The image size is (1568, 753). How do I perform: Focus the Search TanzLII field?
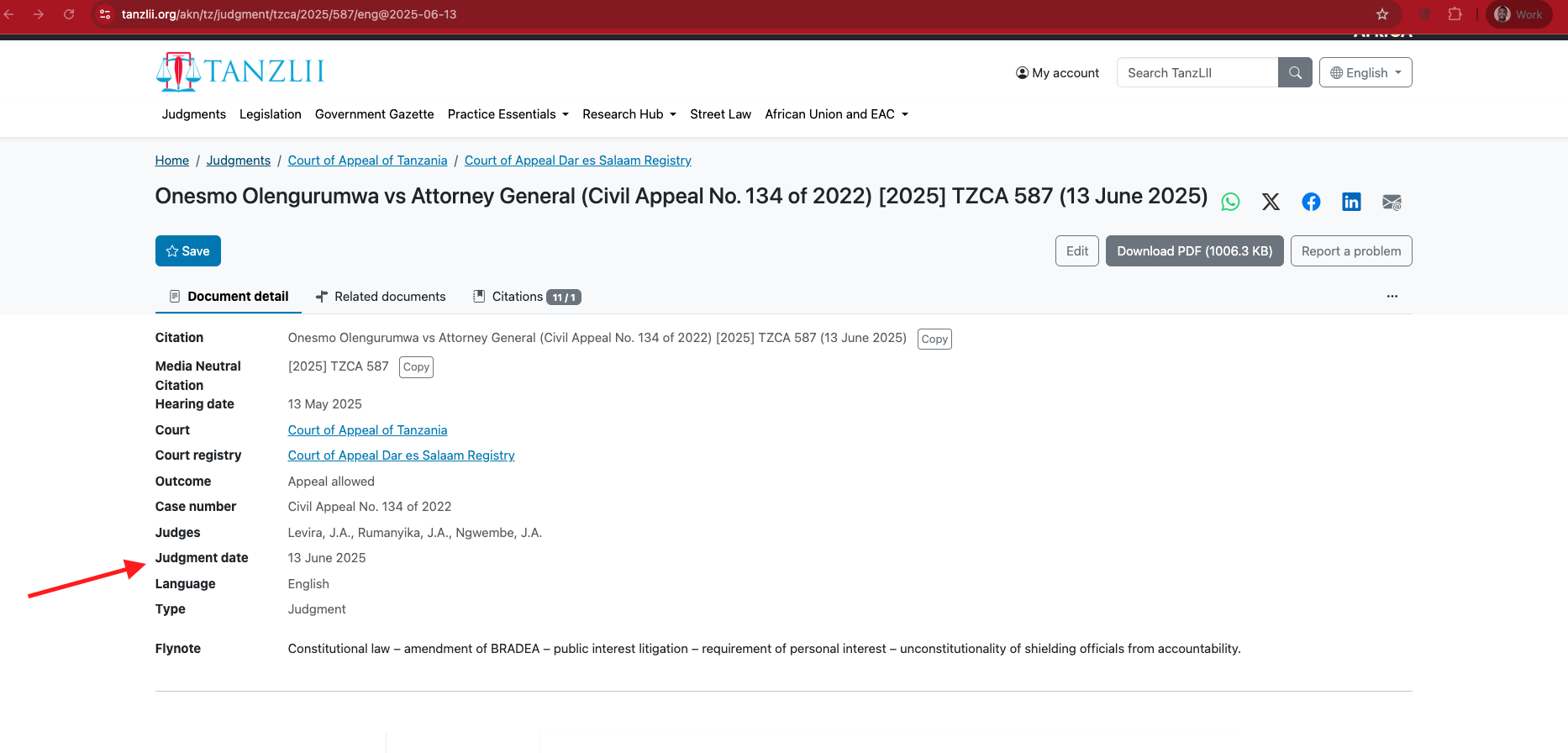click(1197, 73)
